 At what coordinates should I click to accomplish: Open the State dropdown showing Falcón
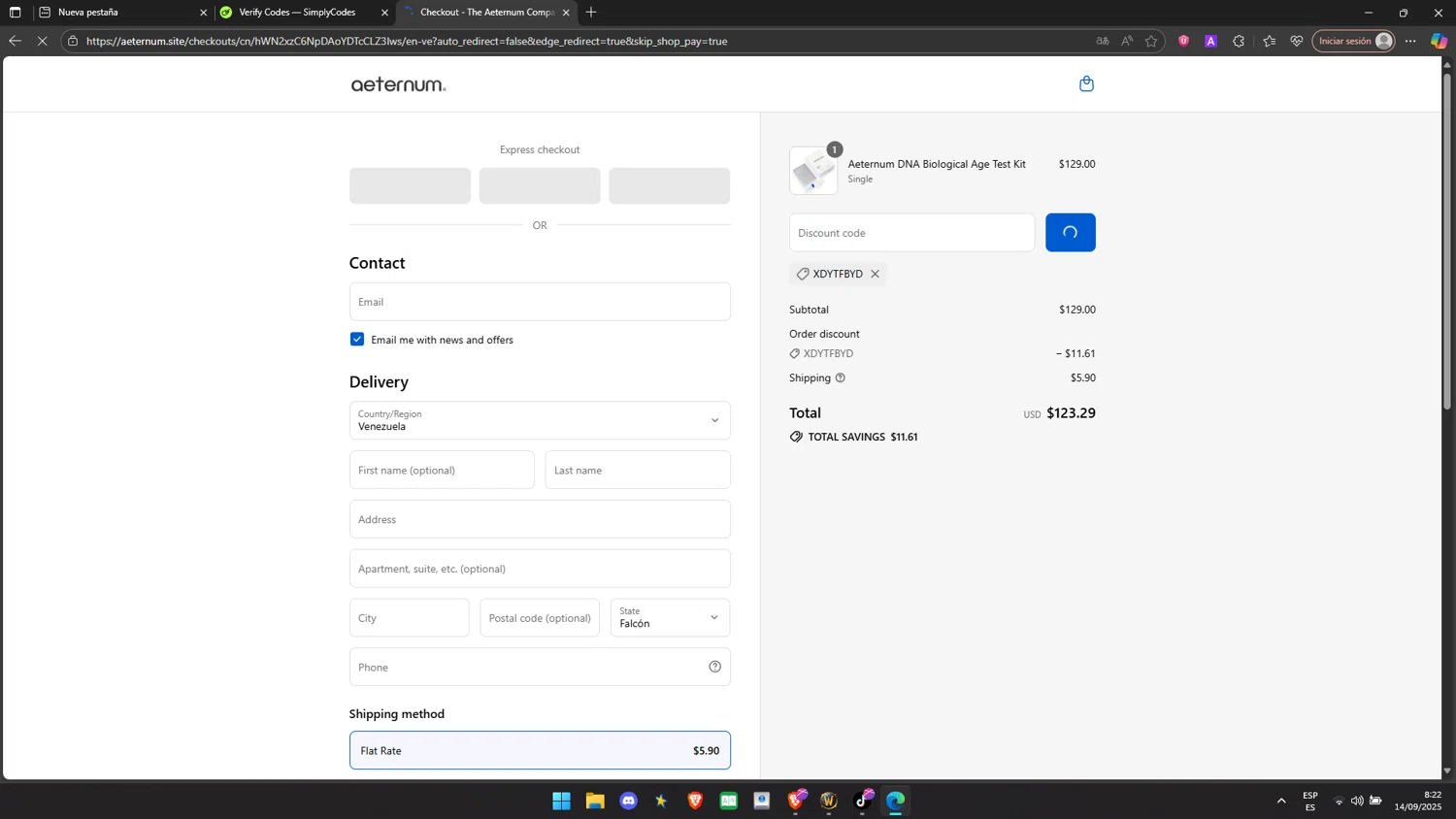[x=670, y=617]
